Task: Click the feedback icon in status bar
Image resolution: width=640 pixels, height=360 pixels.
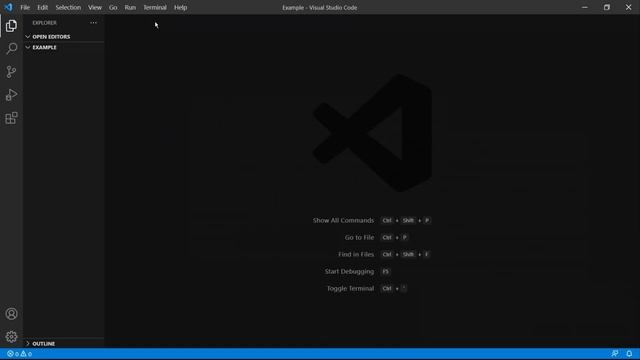Action: [x=615, y=353]
